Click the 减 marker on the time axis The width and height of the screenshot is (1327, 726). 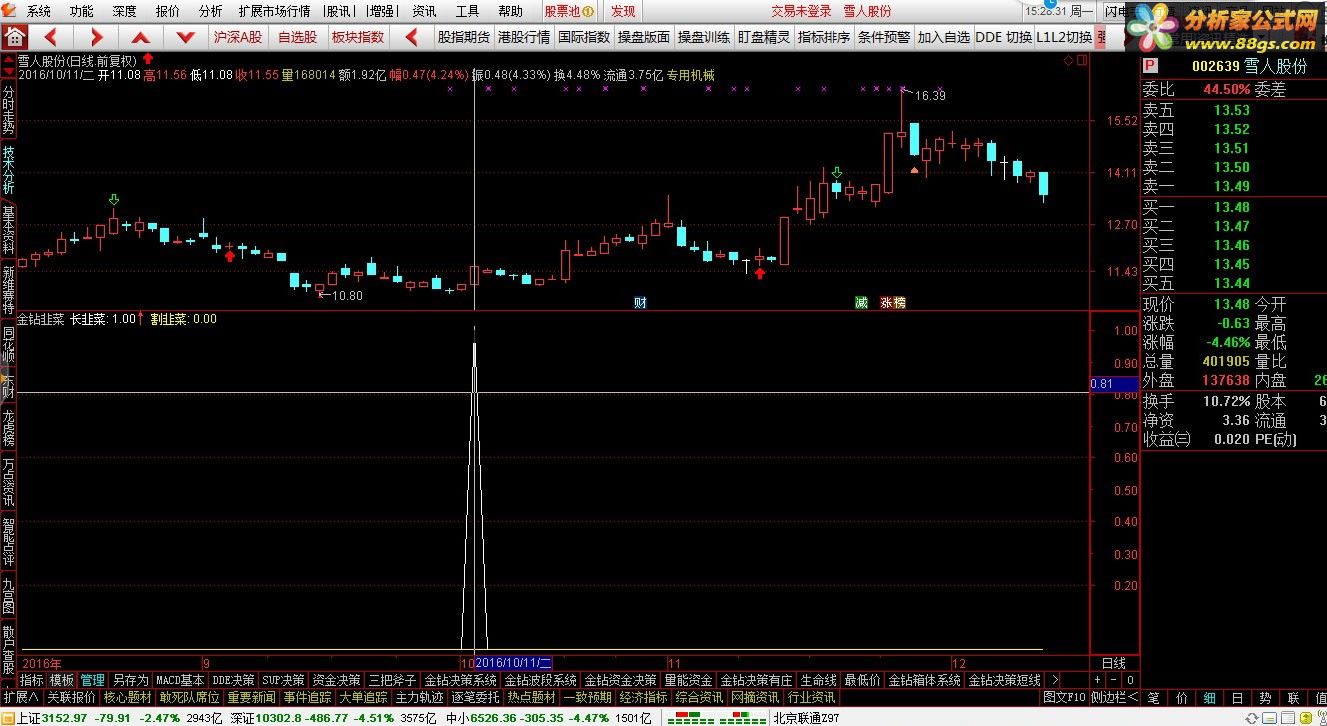click(861, 302)
